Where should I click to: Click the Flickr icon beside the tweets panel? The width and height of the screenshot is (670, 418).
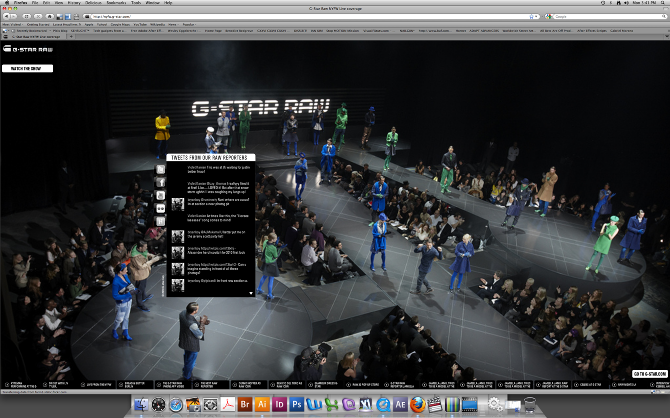[x=160, y=208]
